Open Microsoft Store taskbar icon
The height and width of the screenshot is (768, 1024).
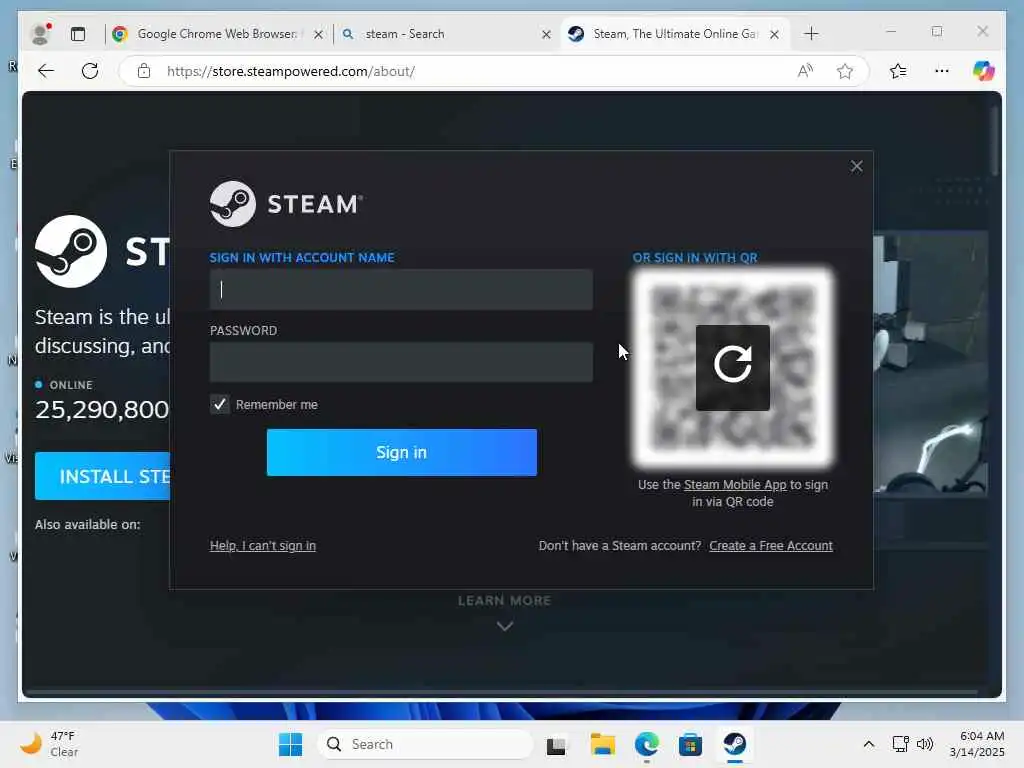[x=690, y=744]
